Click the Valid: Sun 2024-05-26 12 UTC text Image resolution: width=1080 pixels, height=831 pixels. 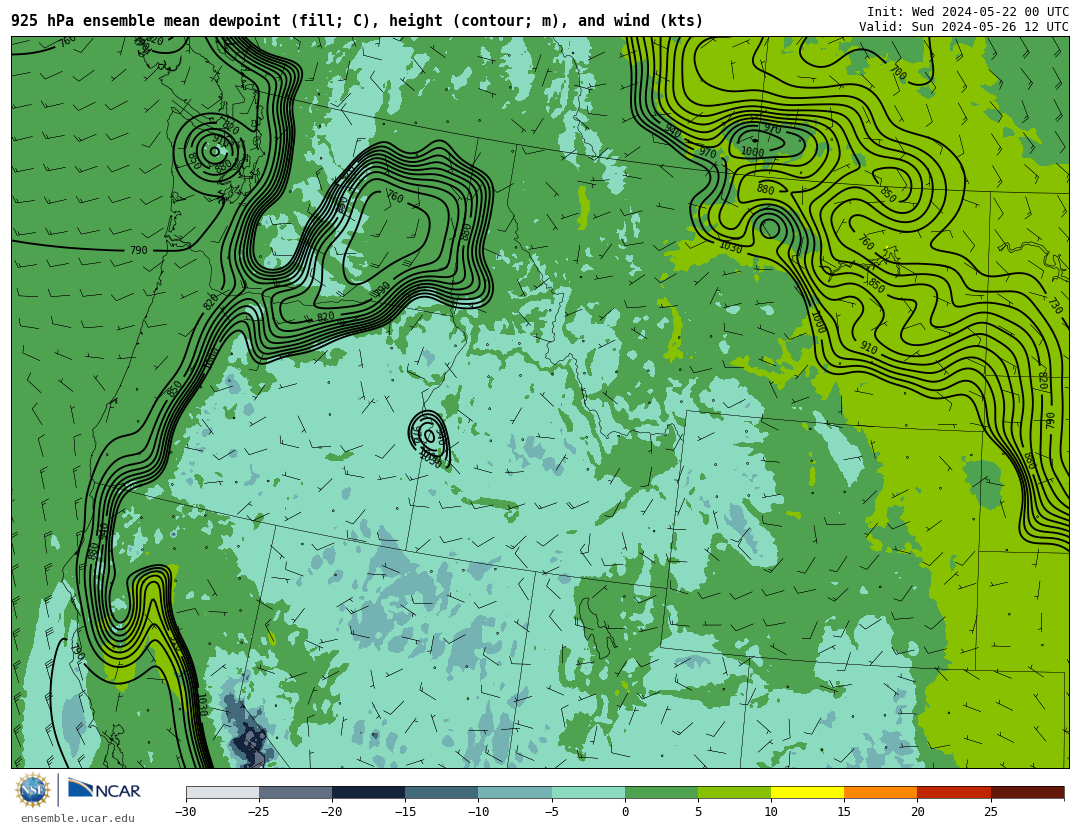tap(964, 27)
